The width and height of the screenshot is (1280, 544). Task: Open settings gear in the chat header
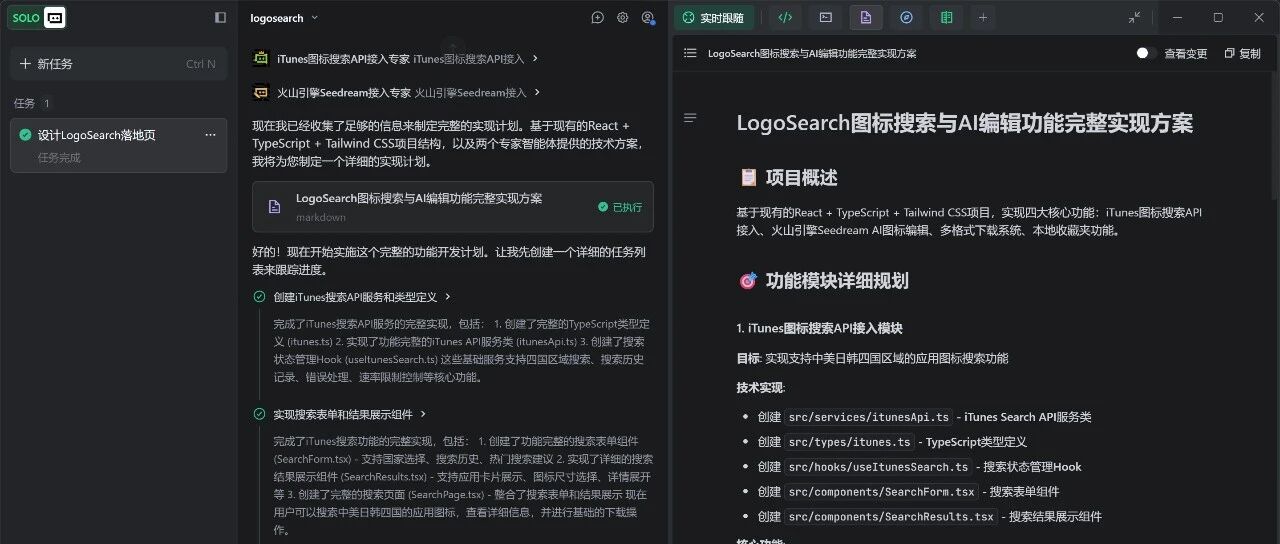coord(623,18)
